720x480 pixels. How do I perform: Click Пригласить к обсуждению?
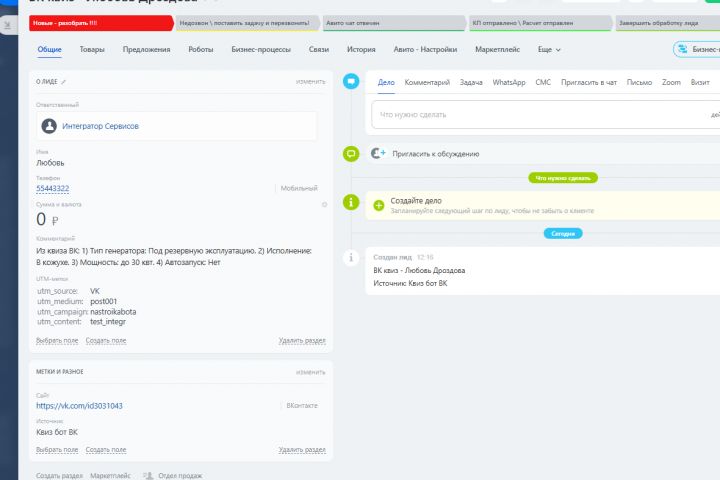click(x=435, y=154)
